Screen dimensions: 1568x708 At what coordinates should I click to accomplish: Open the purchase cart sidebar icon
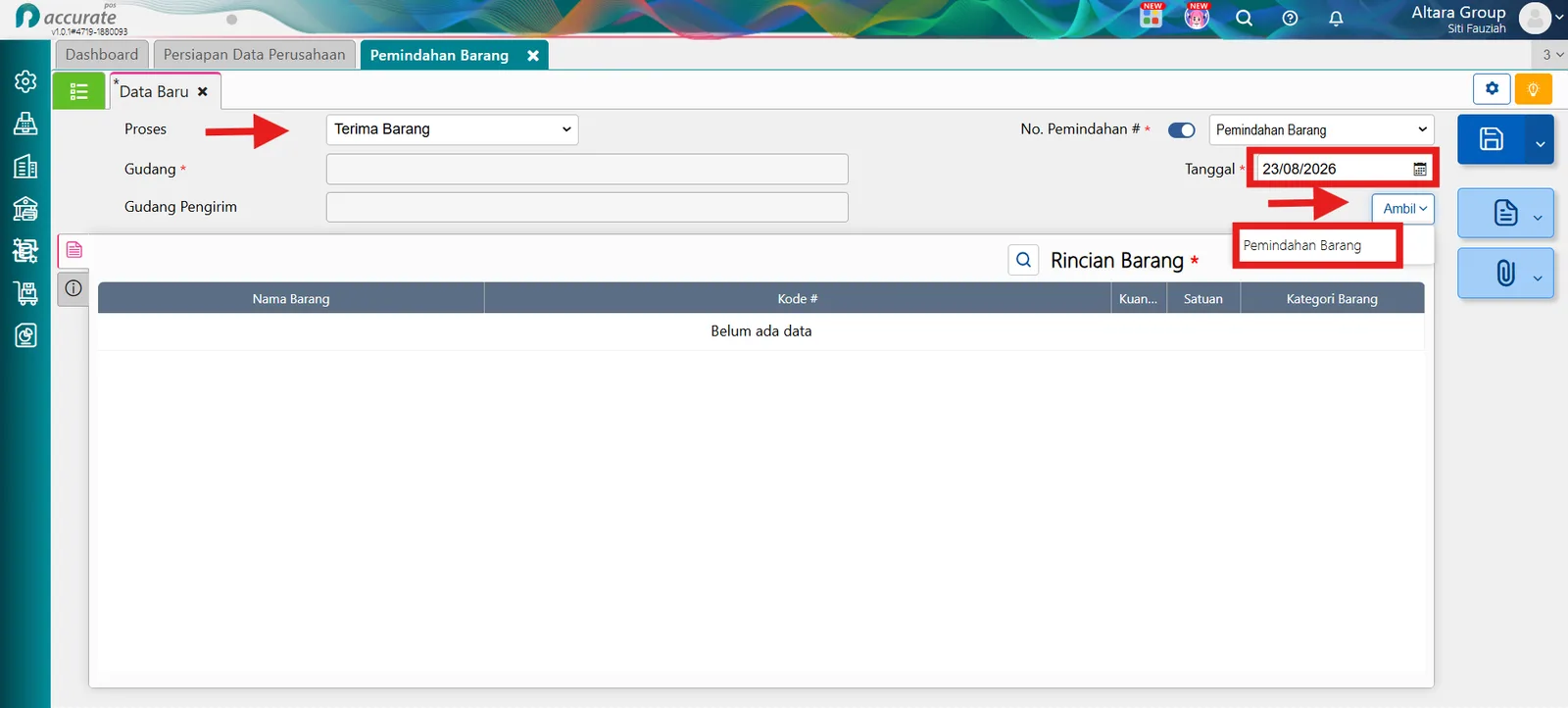[x=25, y=293]
